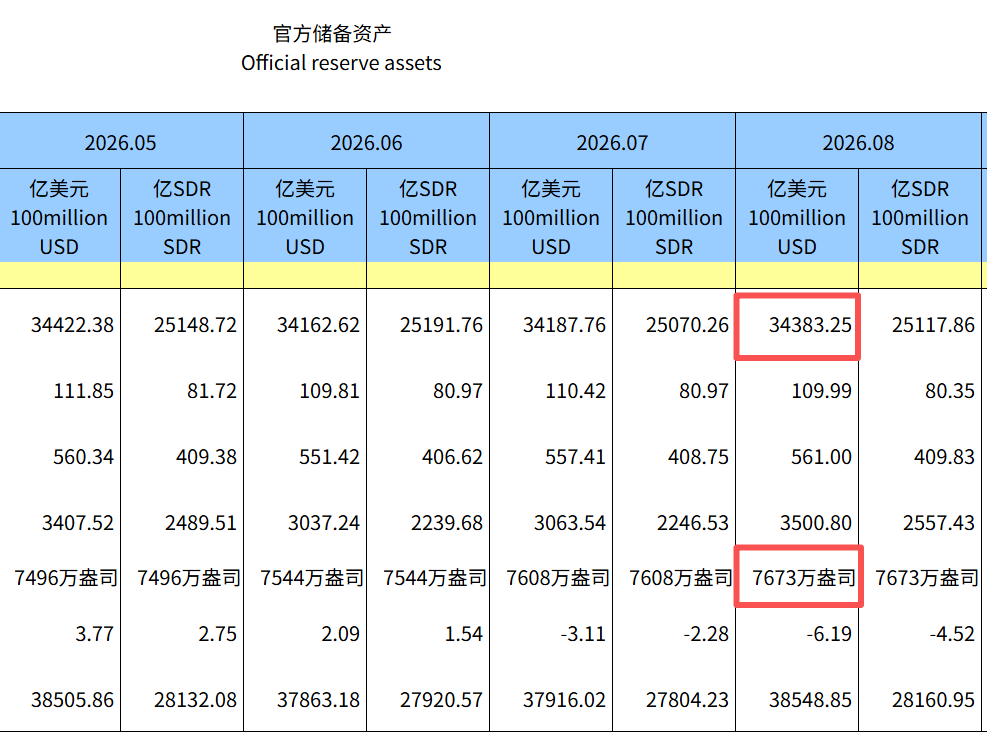
Task: Click the figure 3063.54
Action: [x=570, y=523]
